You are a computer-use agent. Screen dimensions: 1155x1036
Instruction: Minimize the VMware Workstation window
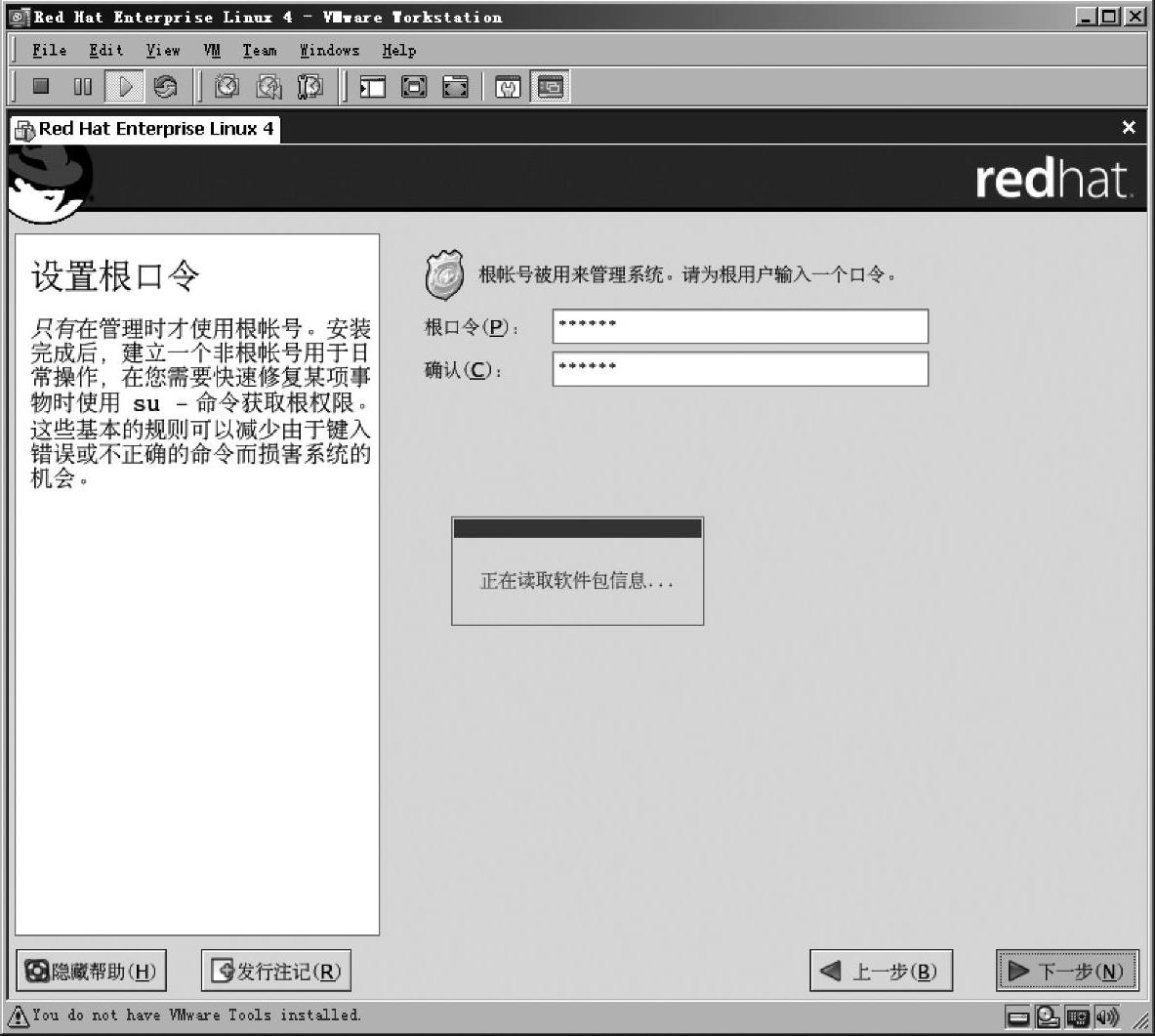click(1085, 17)
